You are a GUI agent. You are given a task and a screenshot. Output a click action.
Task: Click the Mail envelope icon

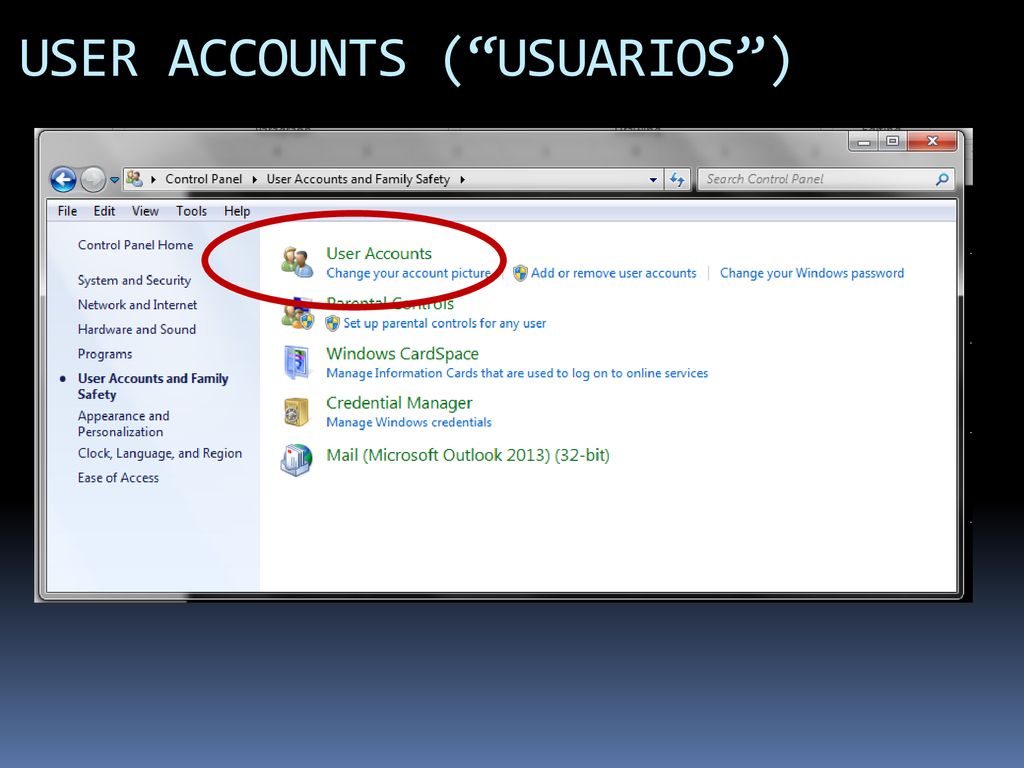pos(296,460)
